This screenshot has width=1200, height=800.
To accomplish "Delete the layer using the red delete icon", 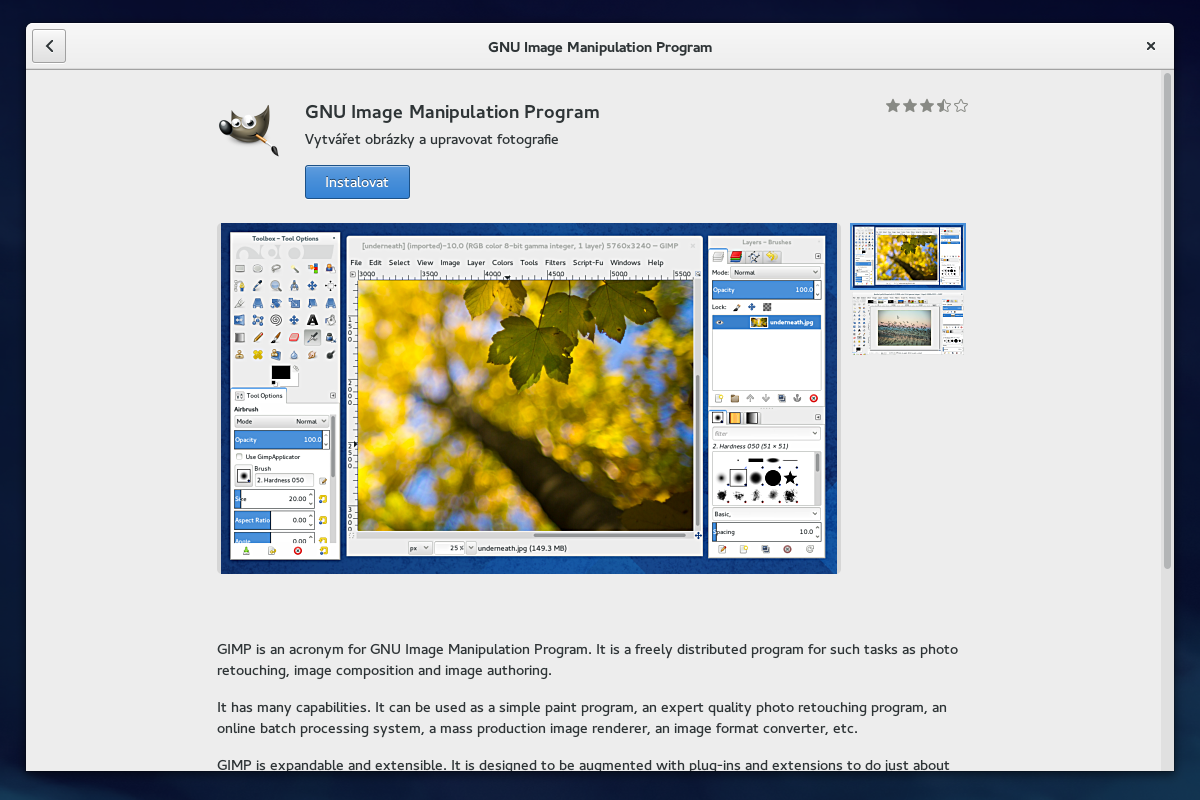I will click(814, 398).
